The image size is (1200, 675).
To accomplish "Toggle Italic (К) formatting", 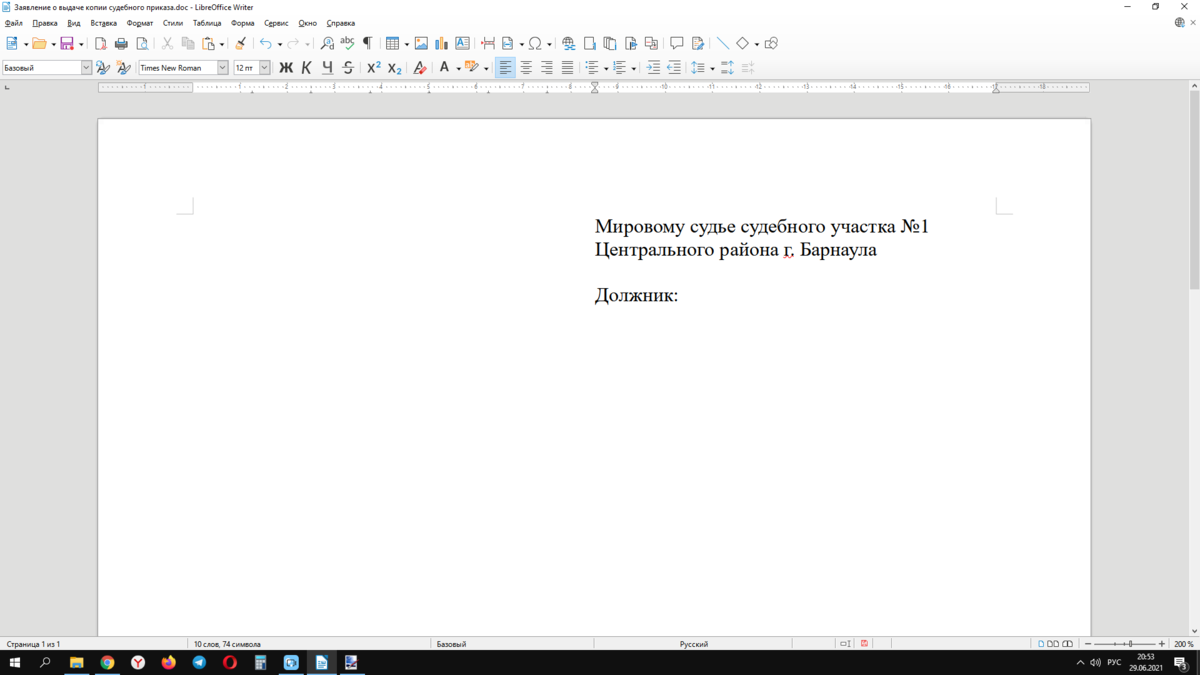I will [306, 68].
